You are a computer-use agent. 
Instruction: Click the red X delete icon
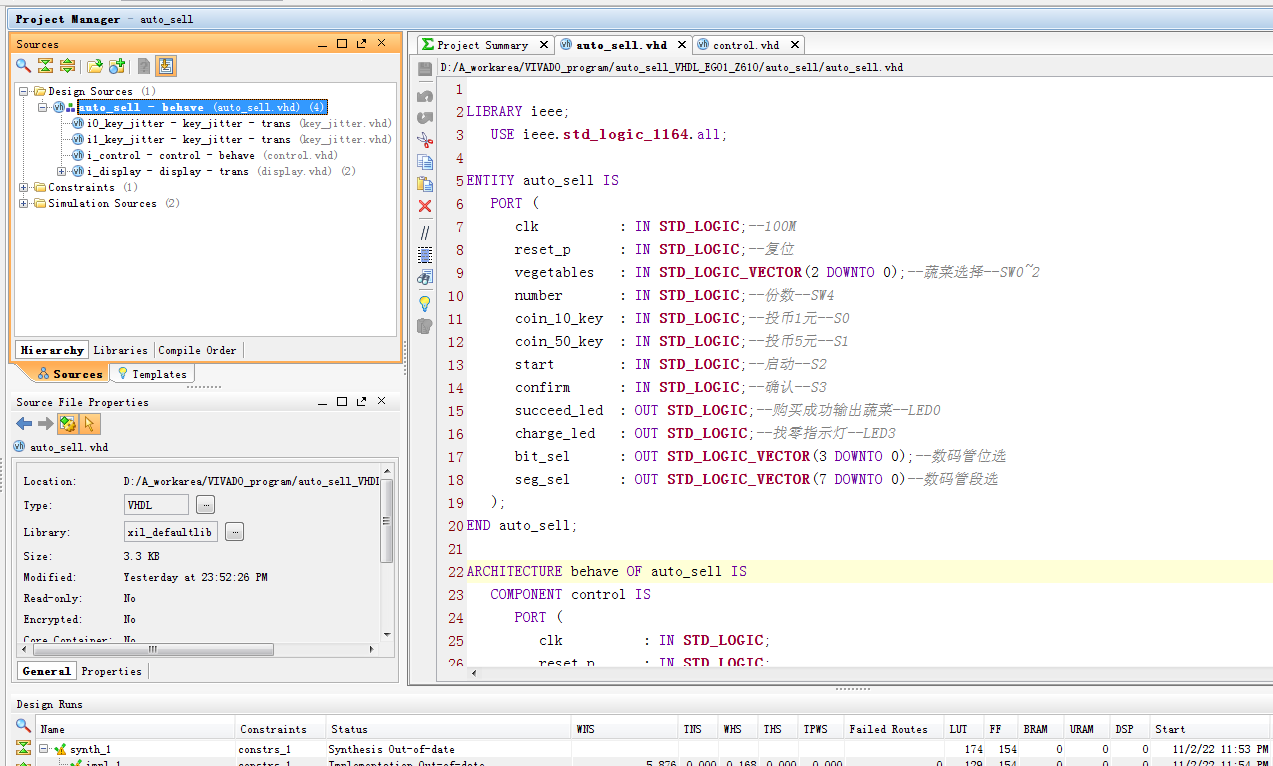tap(425, 206)
